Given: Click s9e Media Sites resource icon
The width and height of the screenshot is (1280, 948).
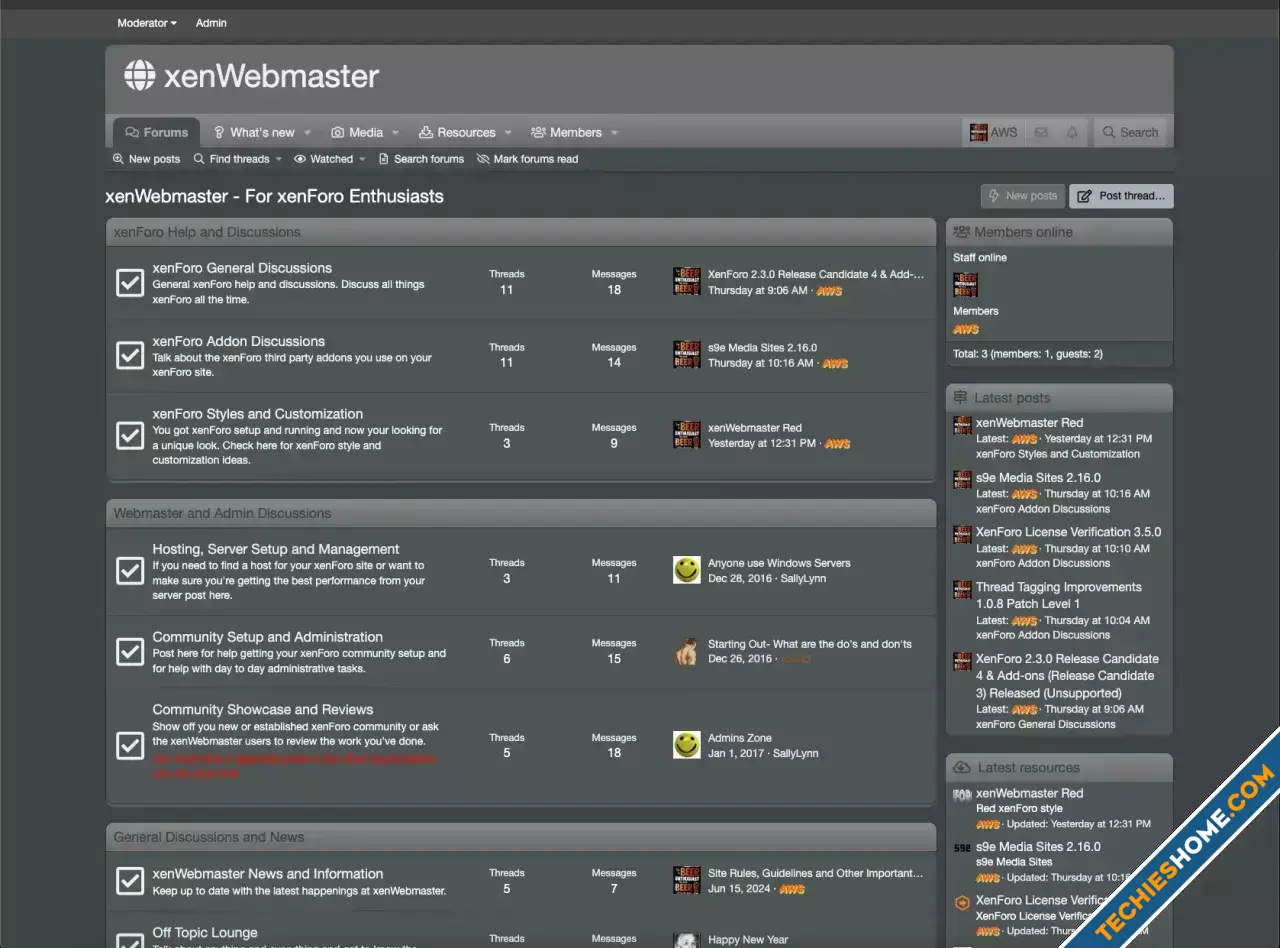Looking at the screenshot, I should point(962,849).
